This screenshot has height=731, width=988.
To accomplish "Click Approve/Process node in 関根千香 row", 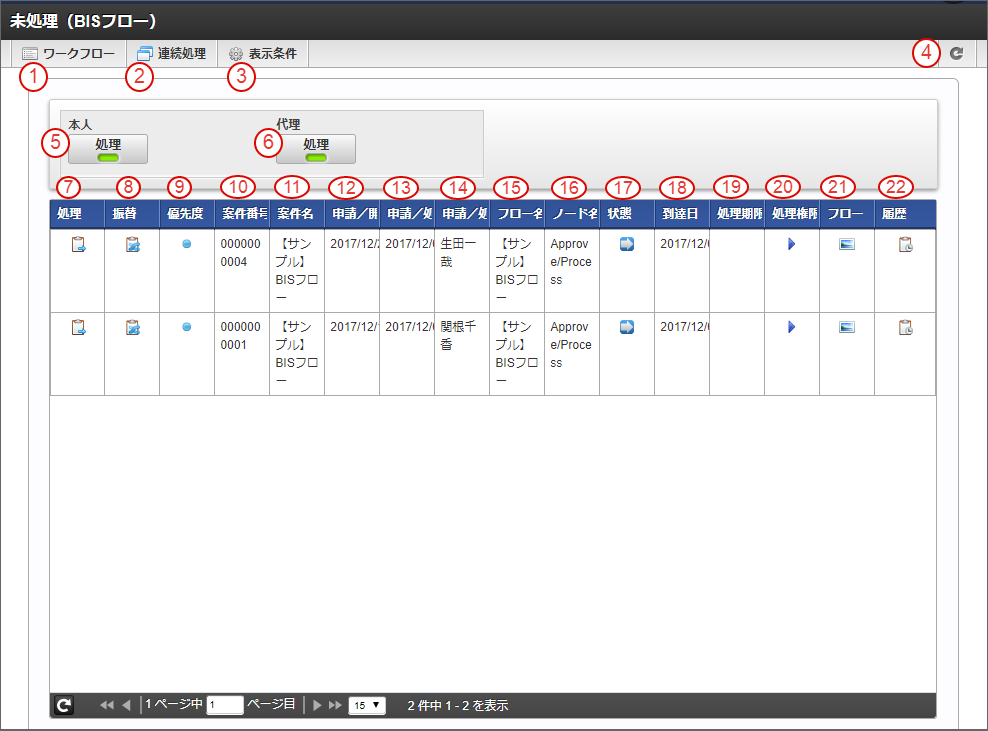I will point(571,345).
